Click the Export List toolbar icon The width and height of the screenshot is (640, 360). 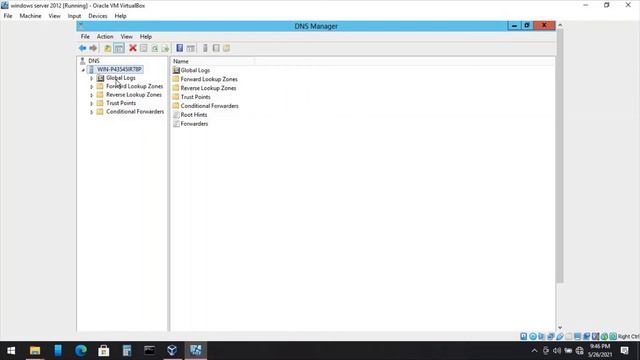165,48
